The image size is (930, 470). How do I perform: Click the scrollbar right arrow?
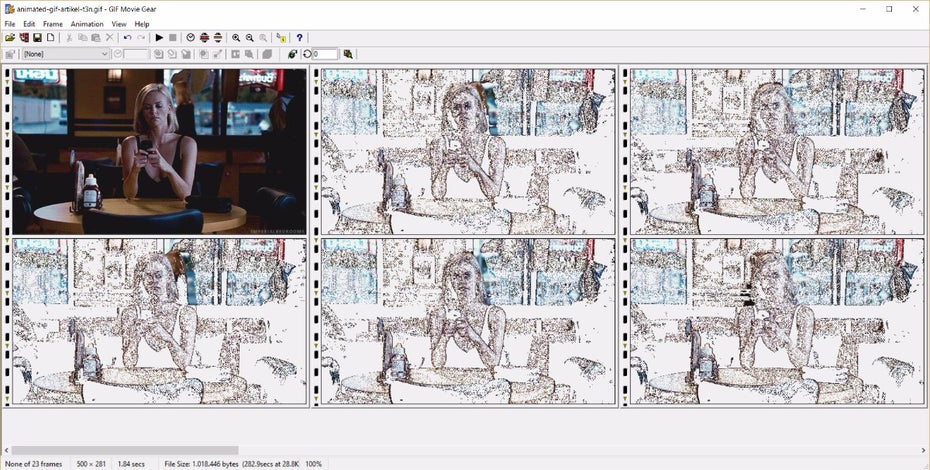[924, 450]
